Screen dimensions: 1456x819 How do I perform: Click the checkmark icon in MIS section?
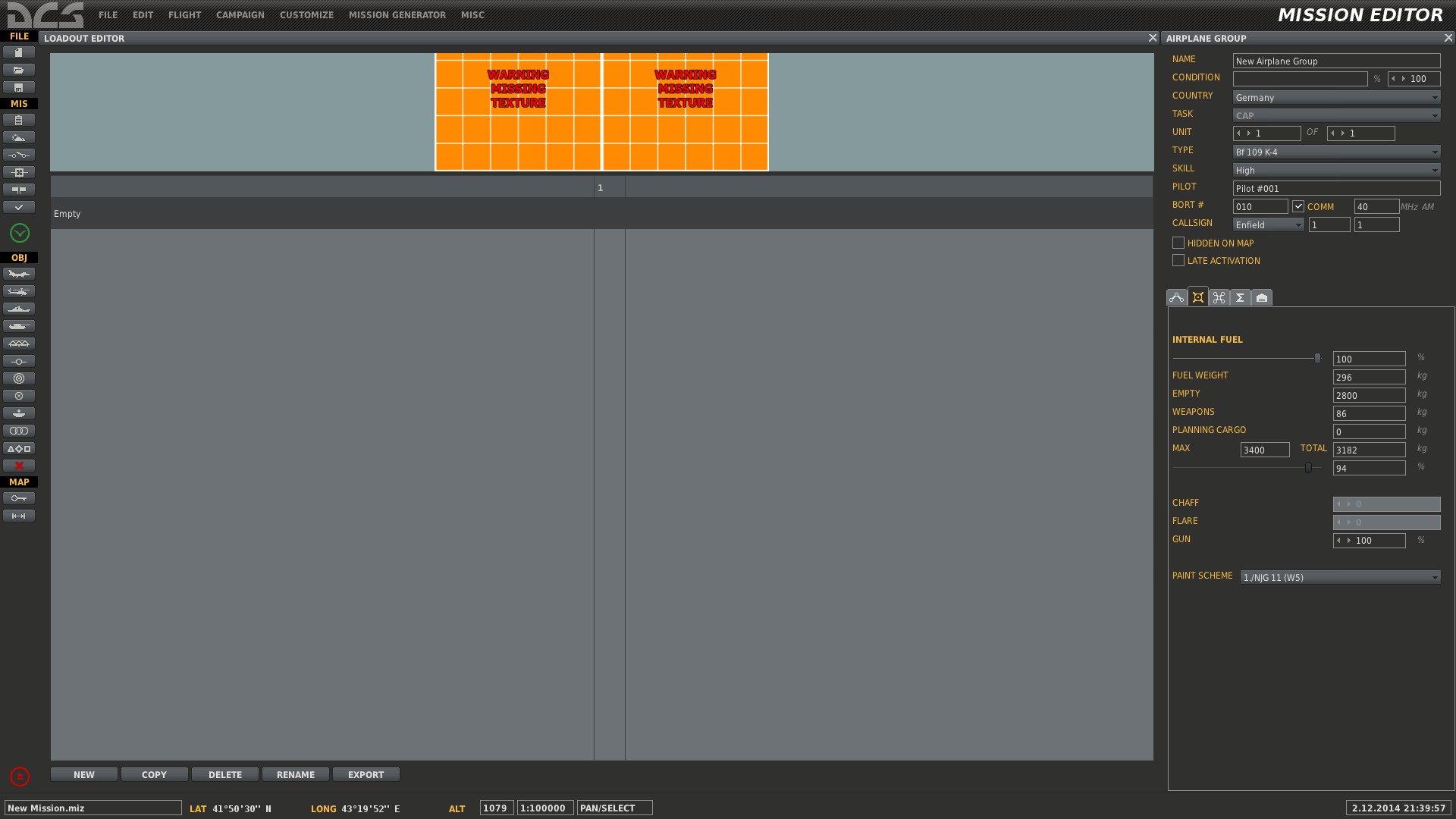[19, 207]
